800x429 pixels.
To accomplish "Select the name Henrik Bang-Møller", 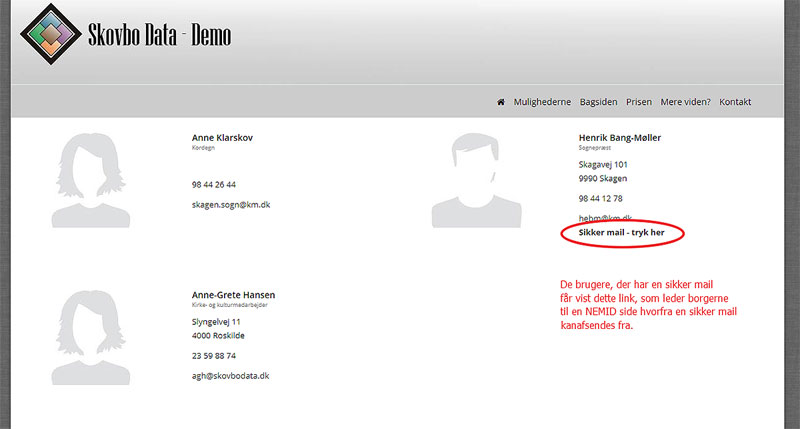I will click(619, 138).
